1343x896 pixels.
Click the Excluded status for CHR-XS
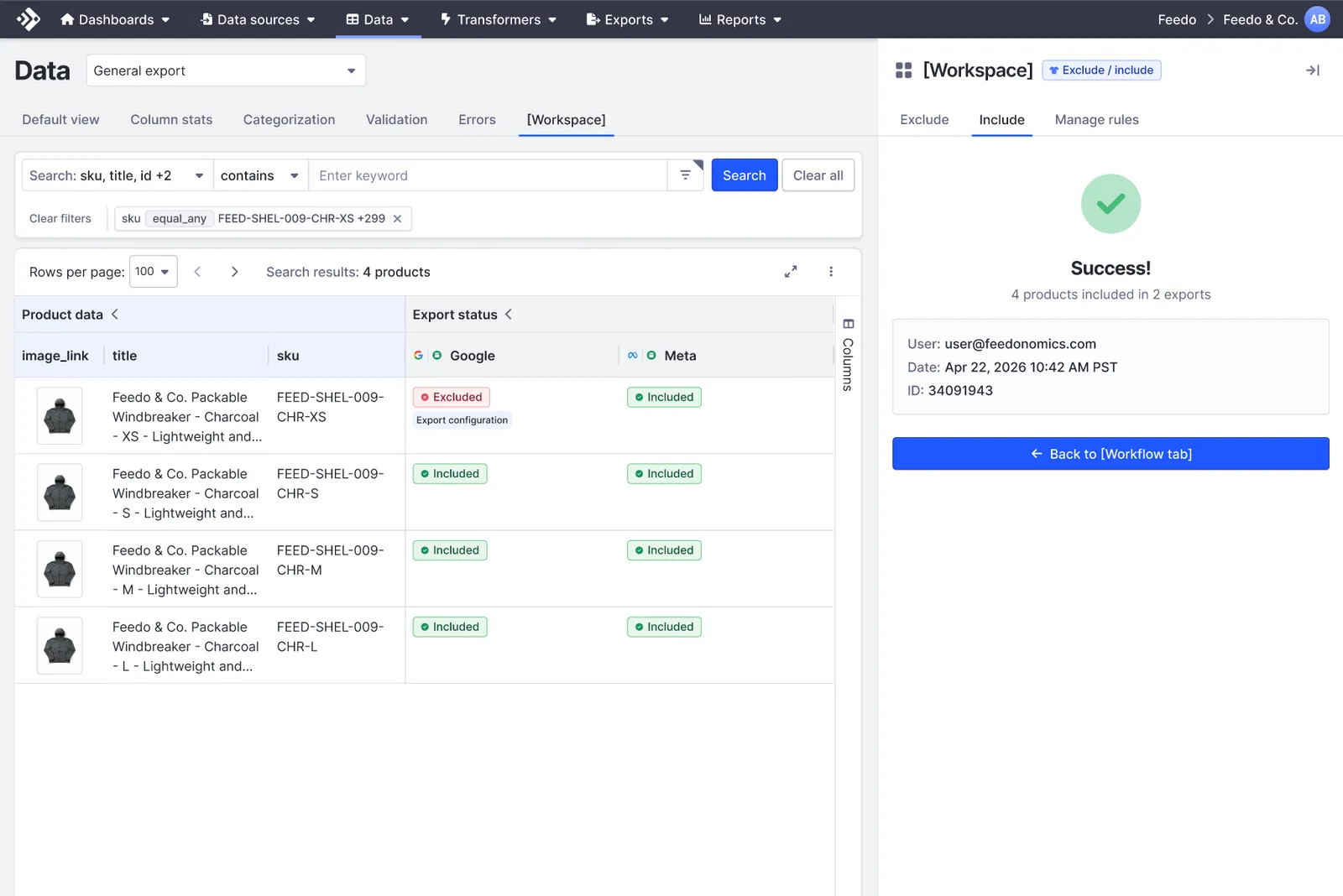(452, 398)
